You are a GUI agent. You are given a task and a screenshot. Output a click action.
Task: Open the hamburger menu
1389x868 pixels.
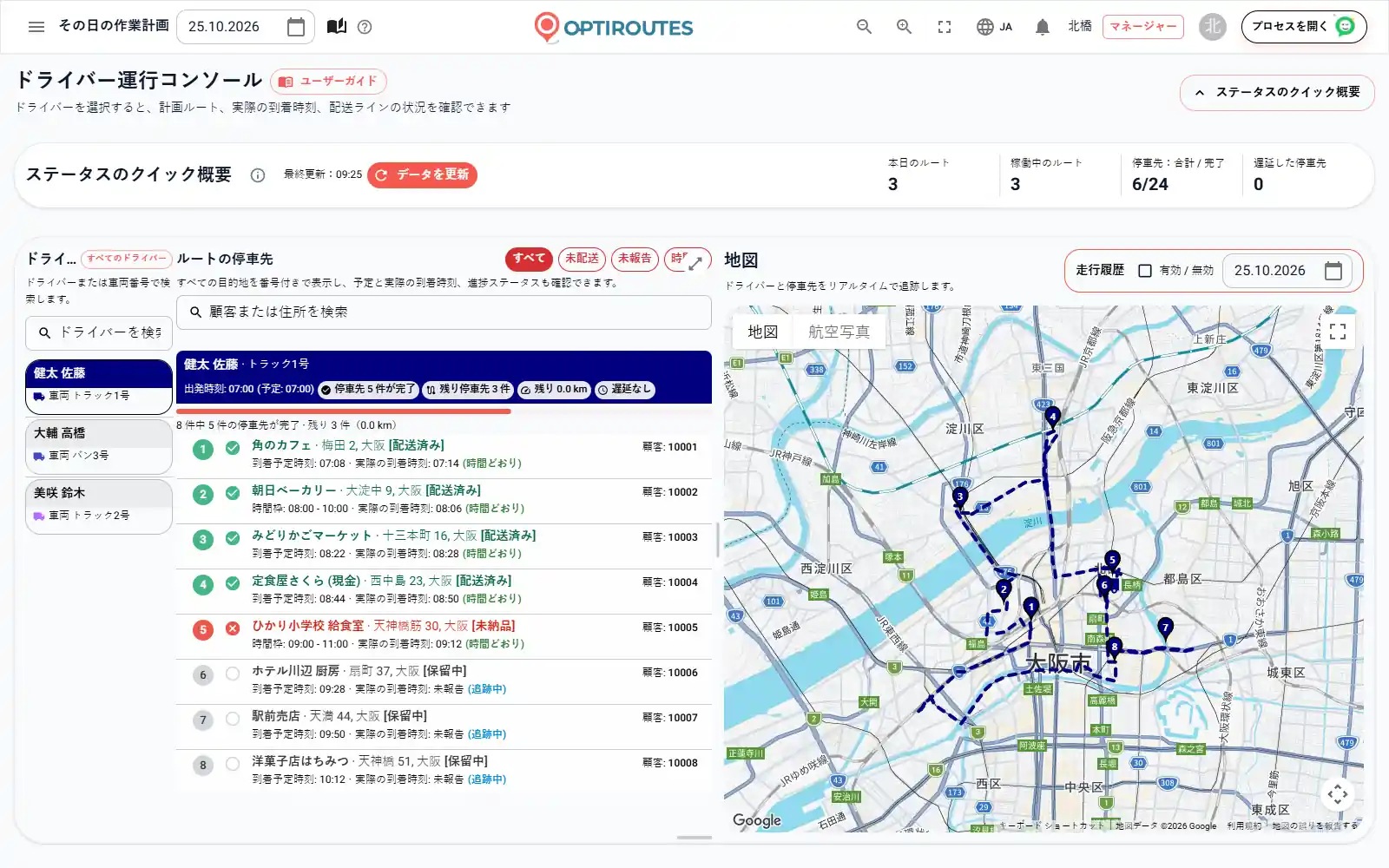click(36, 27)
